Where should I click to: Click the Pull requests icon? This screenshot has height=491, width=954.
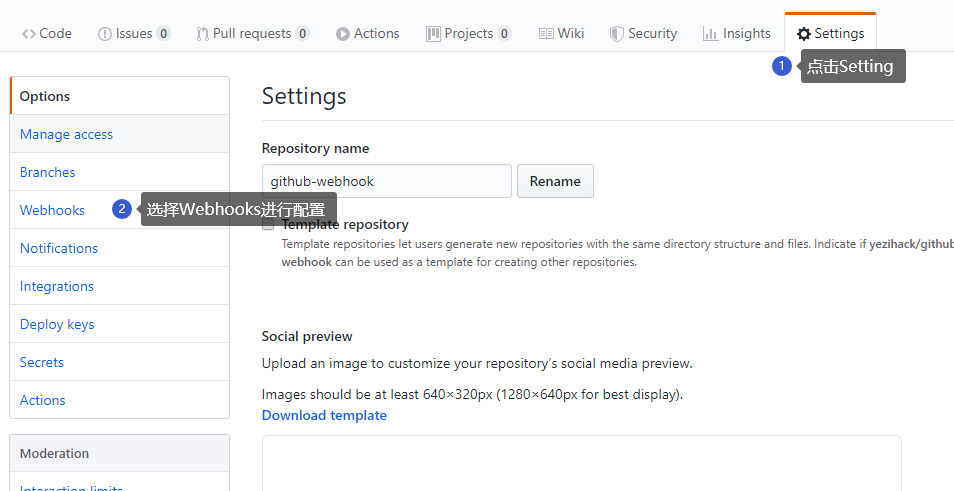point(203,34)
